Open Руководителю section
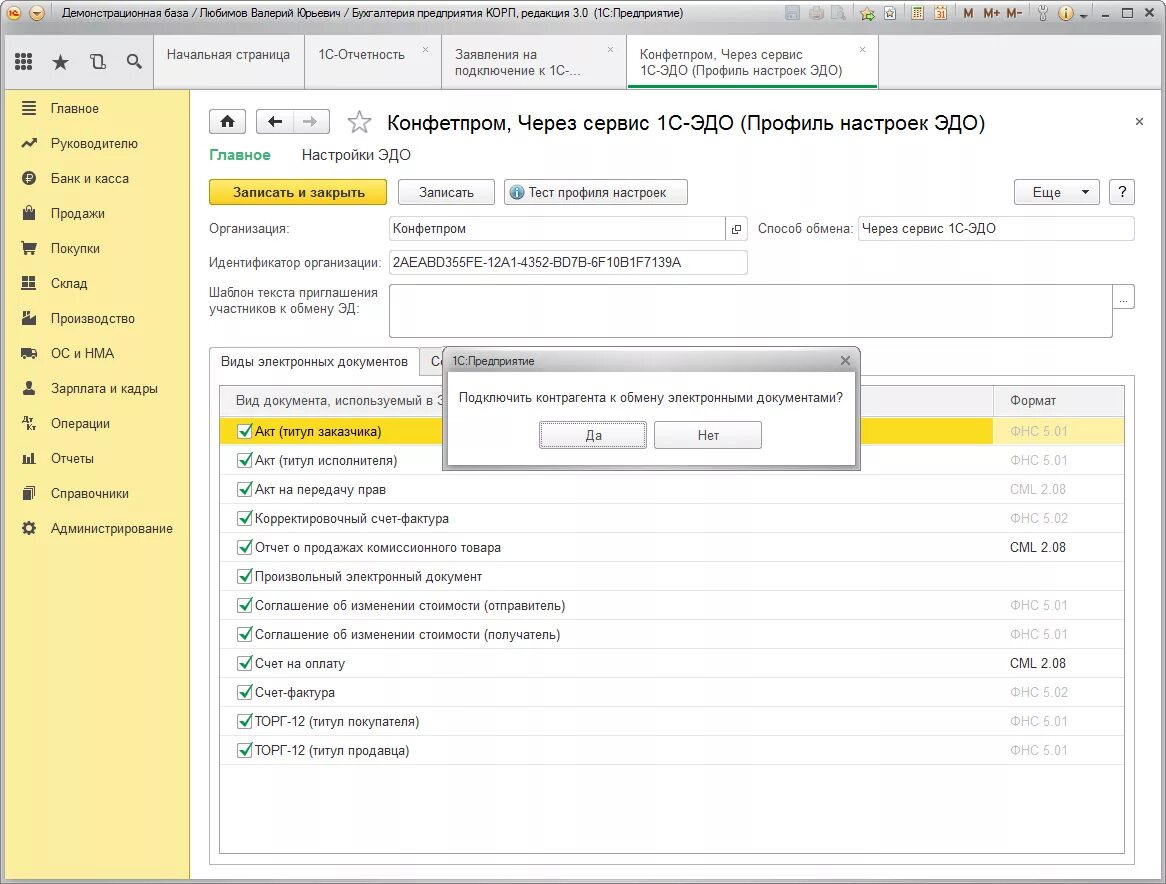This screenshot has width=1166, height=884. pos(94,143)
